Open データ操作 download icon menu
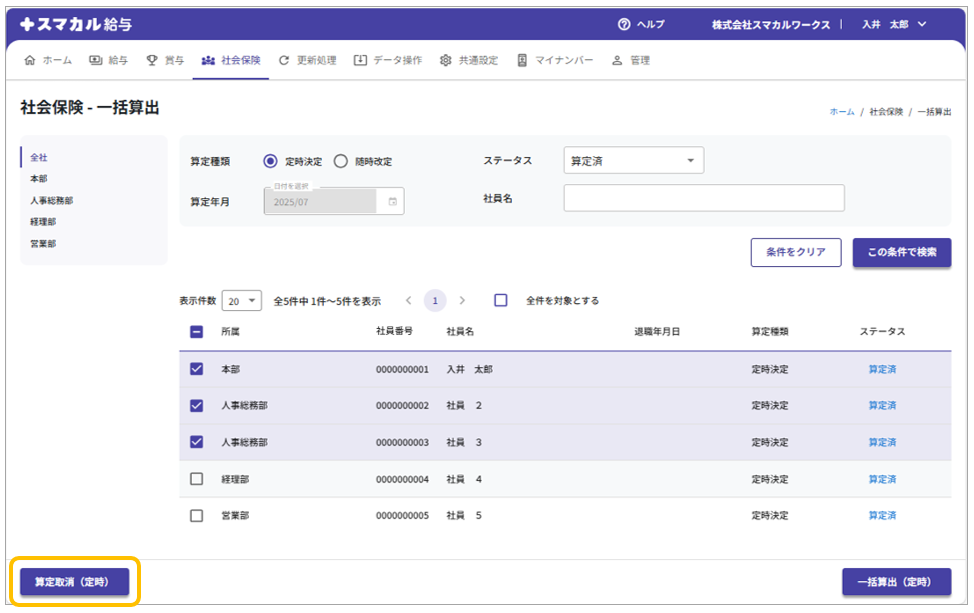The height and width of the screenshot is (613, 974). tap(360, 60)
